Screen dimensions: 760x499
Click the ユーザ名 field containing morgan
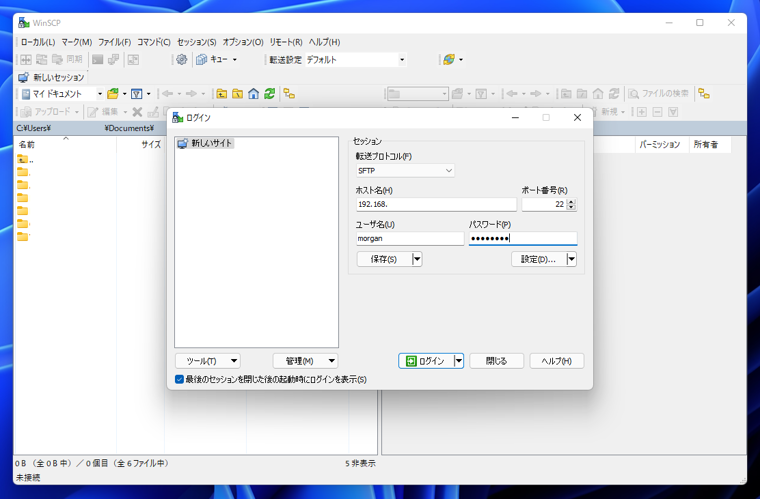point(410,238)
